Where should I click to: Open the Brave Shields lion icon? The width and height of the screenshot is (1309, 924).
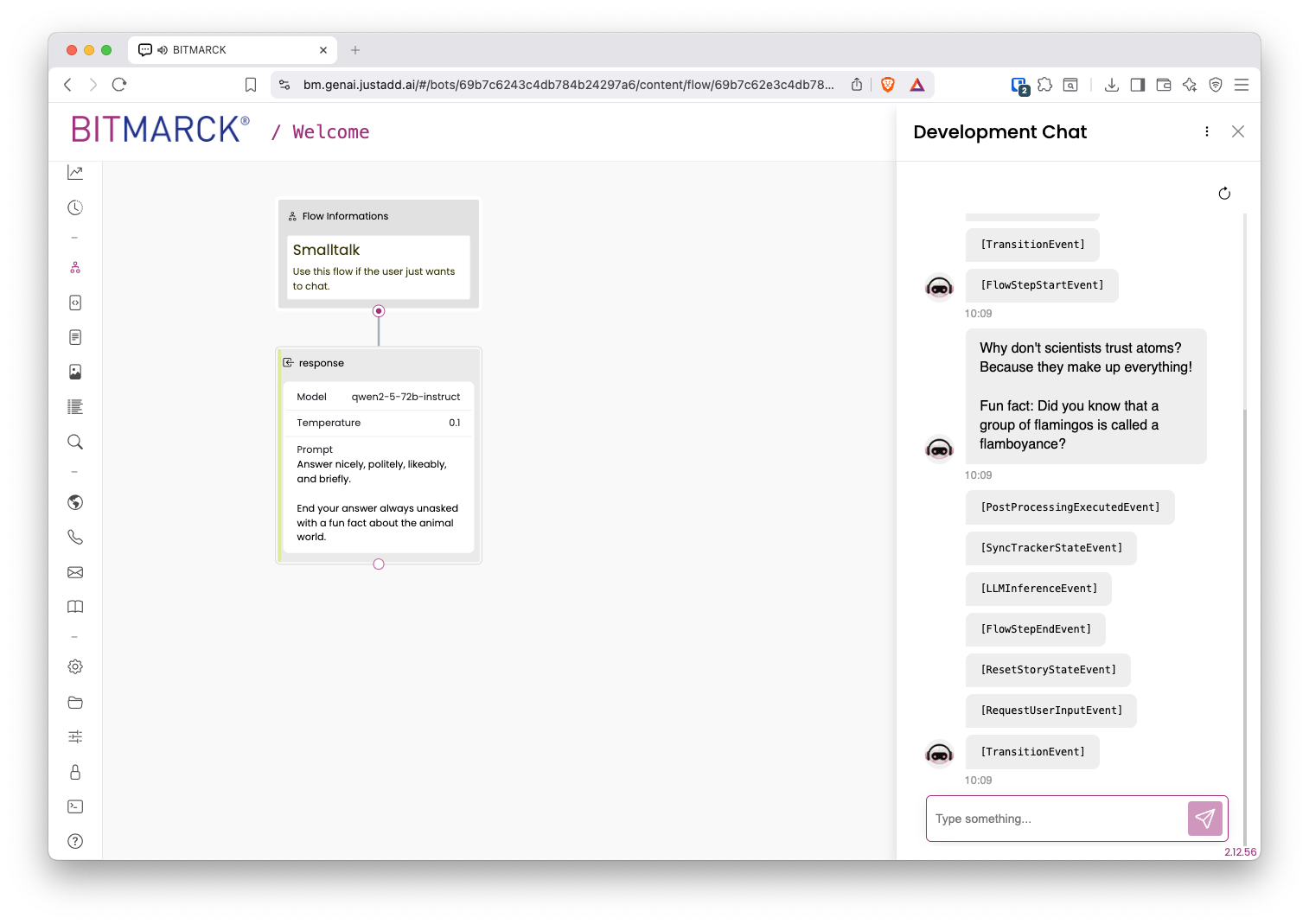(888, 85)
